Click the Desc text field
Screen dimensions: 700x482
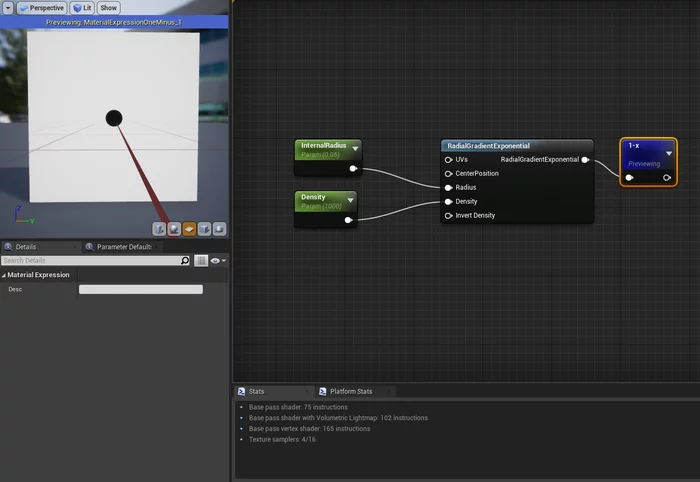141,289
